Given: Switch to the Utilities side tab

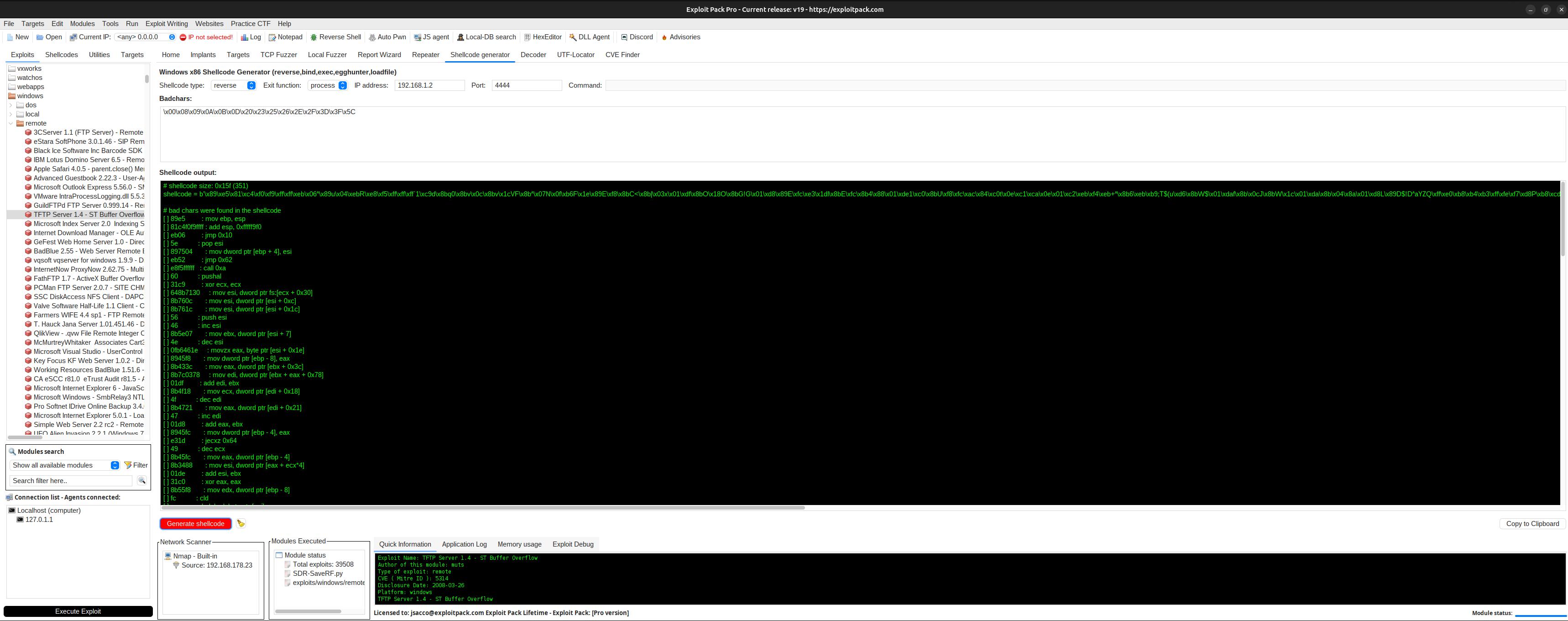Looking at the screenshot, I should 99,55.
